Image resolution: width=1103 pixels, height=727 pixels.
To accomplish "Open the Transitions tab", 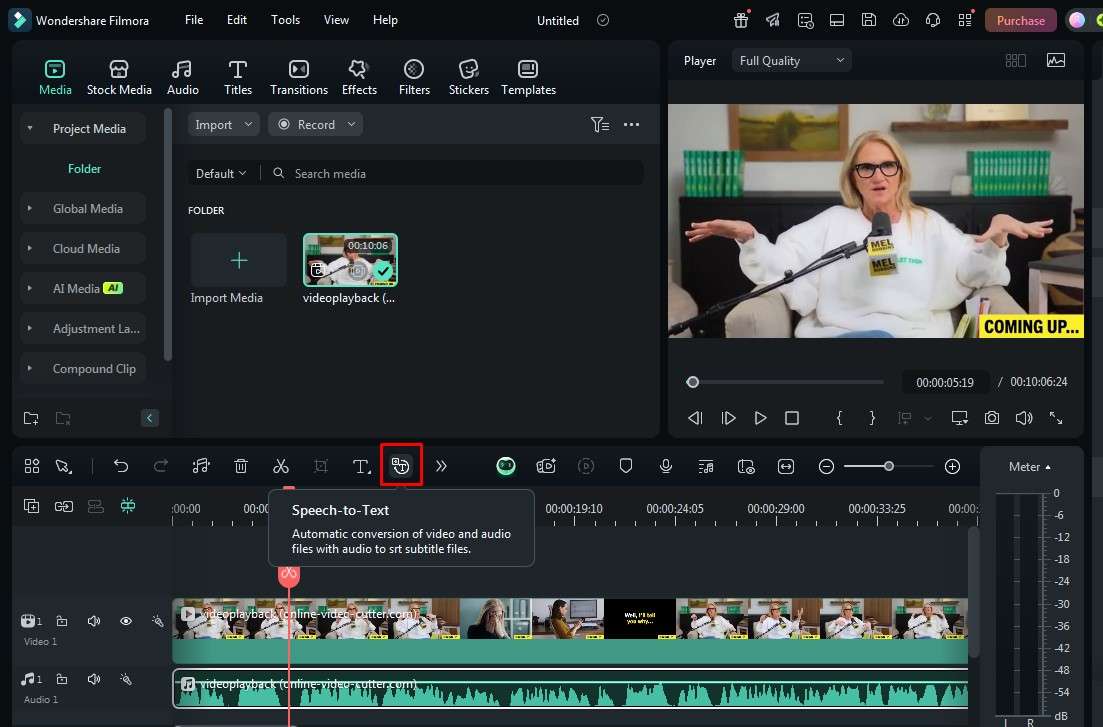I will (x=299, y=77).
